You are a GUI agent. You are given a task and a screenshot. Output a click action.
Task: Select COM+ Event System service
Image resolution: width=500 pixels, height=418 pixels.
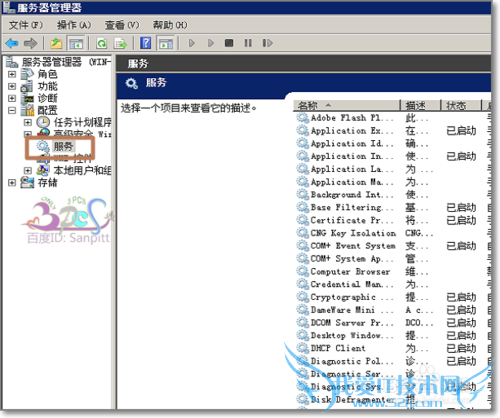click(x=393, y=246)
